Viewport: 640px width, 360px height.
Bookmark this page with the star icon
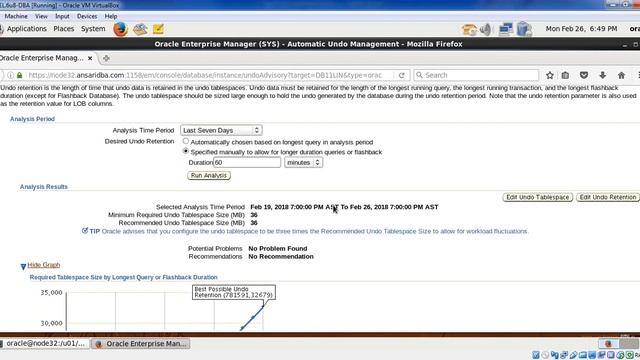[550, 75]
